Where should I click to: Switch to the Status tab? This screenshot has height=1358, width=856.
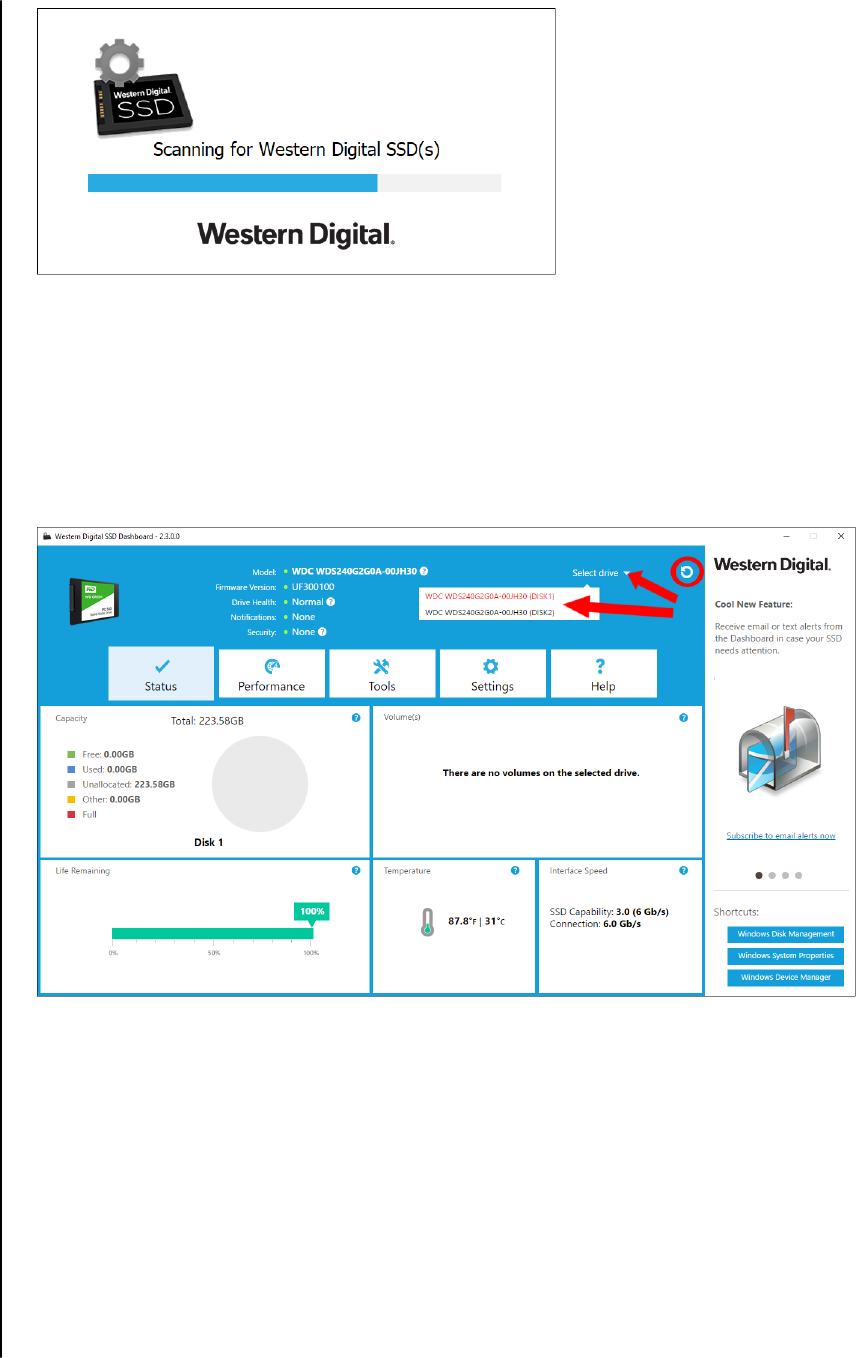[161, 673]
